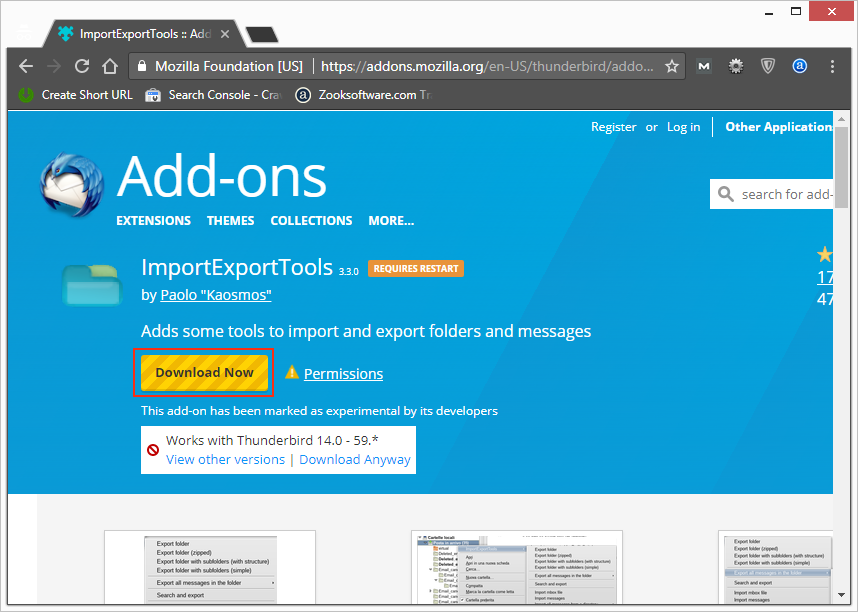Open the middle screenshot thumbnail with folder tree

point(517,567)
